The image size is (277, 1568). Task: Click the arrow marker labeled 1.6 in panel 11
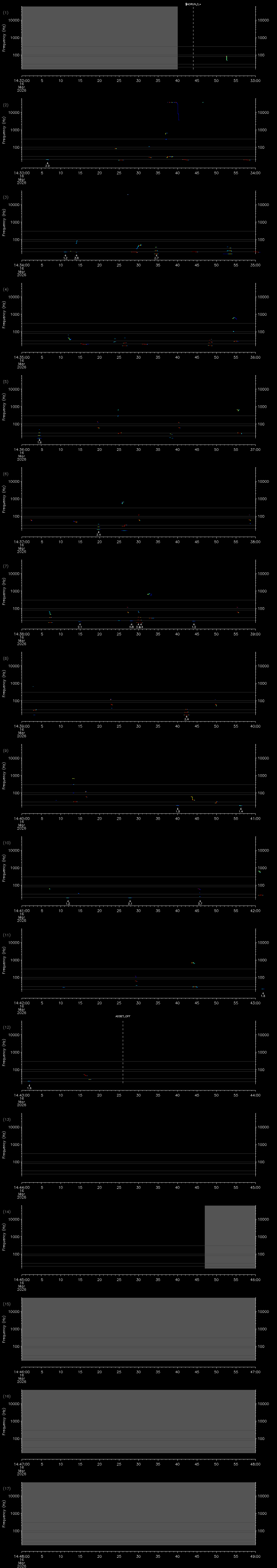coord(263,994)
